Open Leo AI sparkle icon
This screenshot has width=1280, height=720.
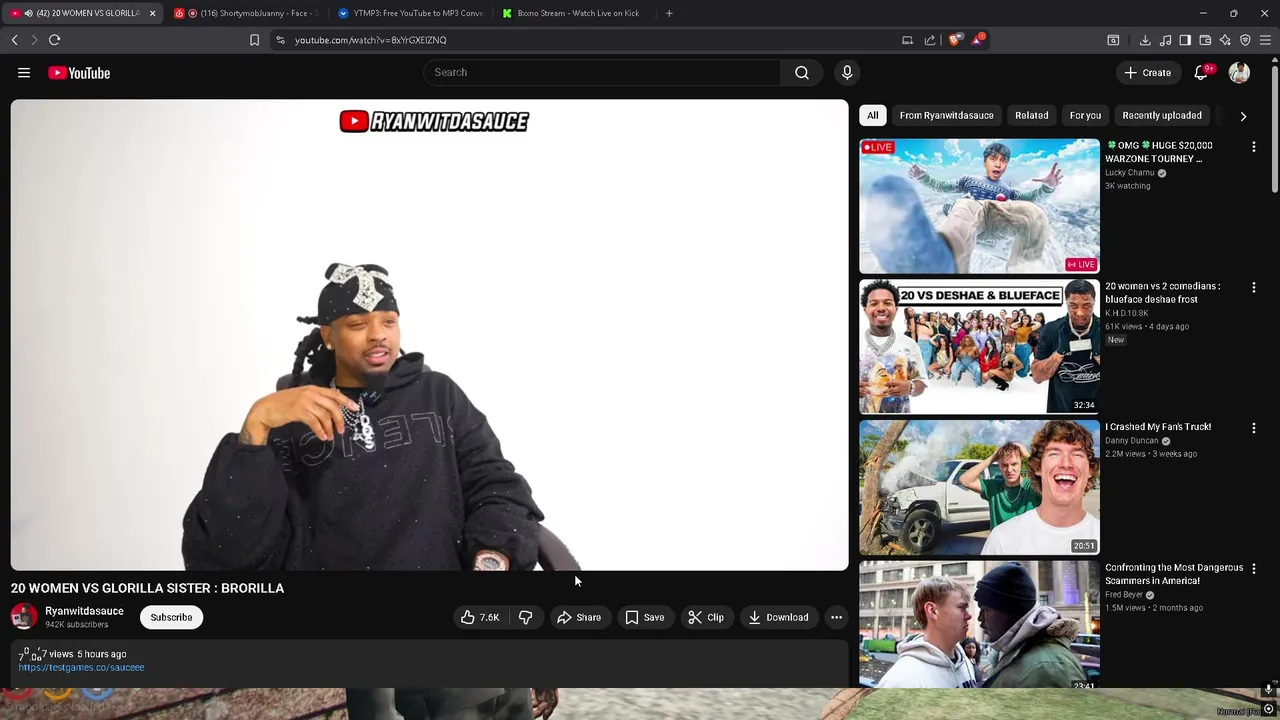1225,40
